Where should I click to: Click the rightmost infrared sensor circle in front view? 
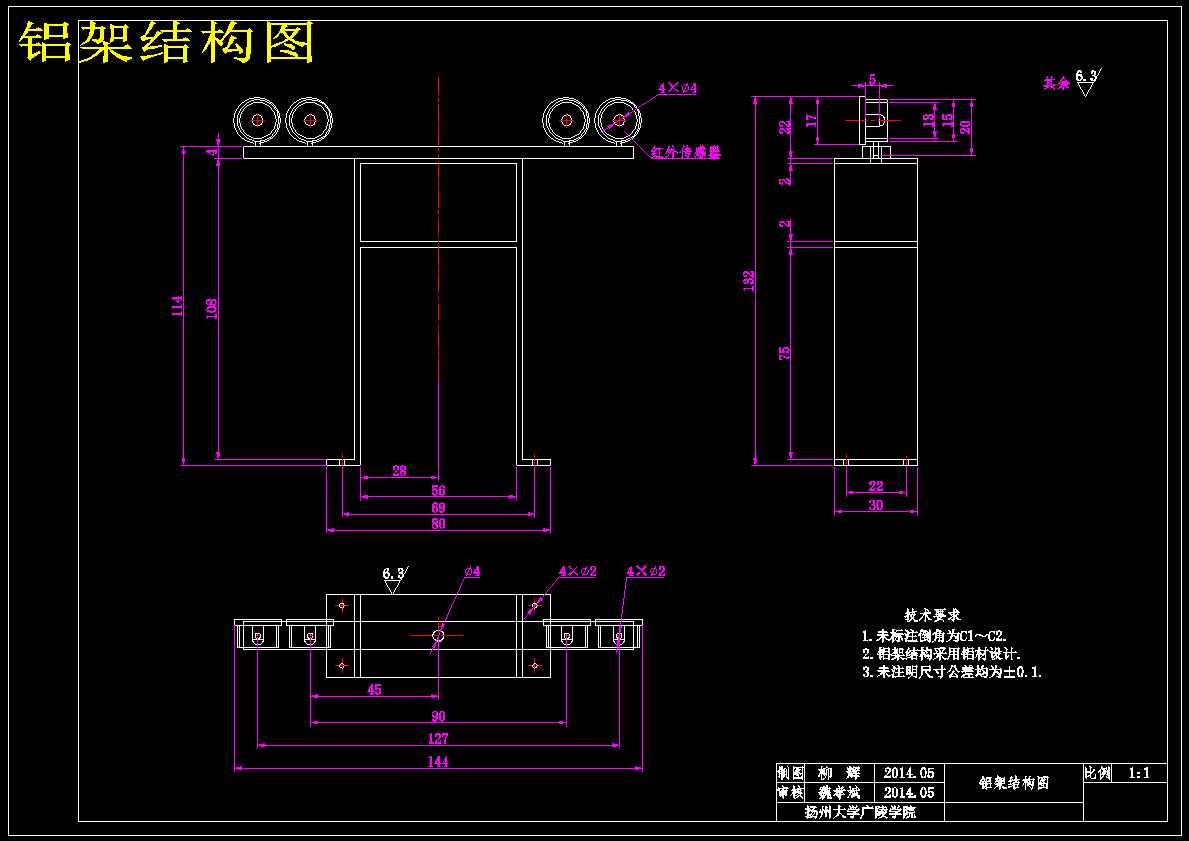(618, 120)
